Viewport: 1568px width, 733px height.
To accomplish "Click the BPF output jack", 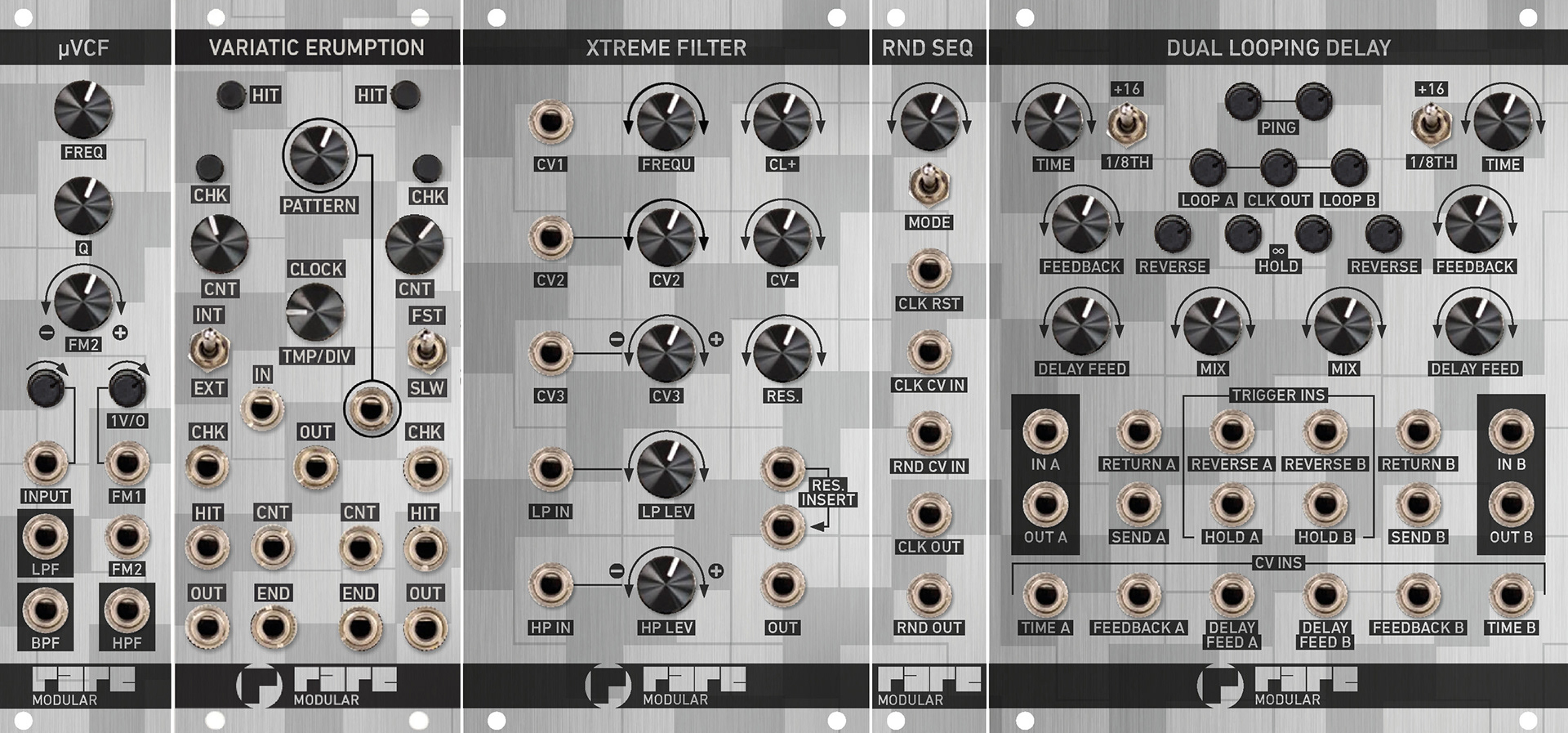I will point(46,610).
